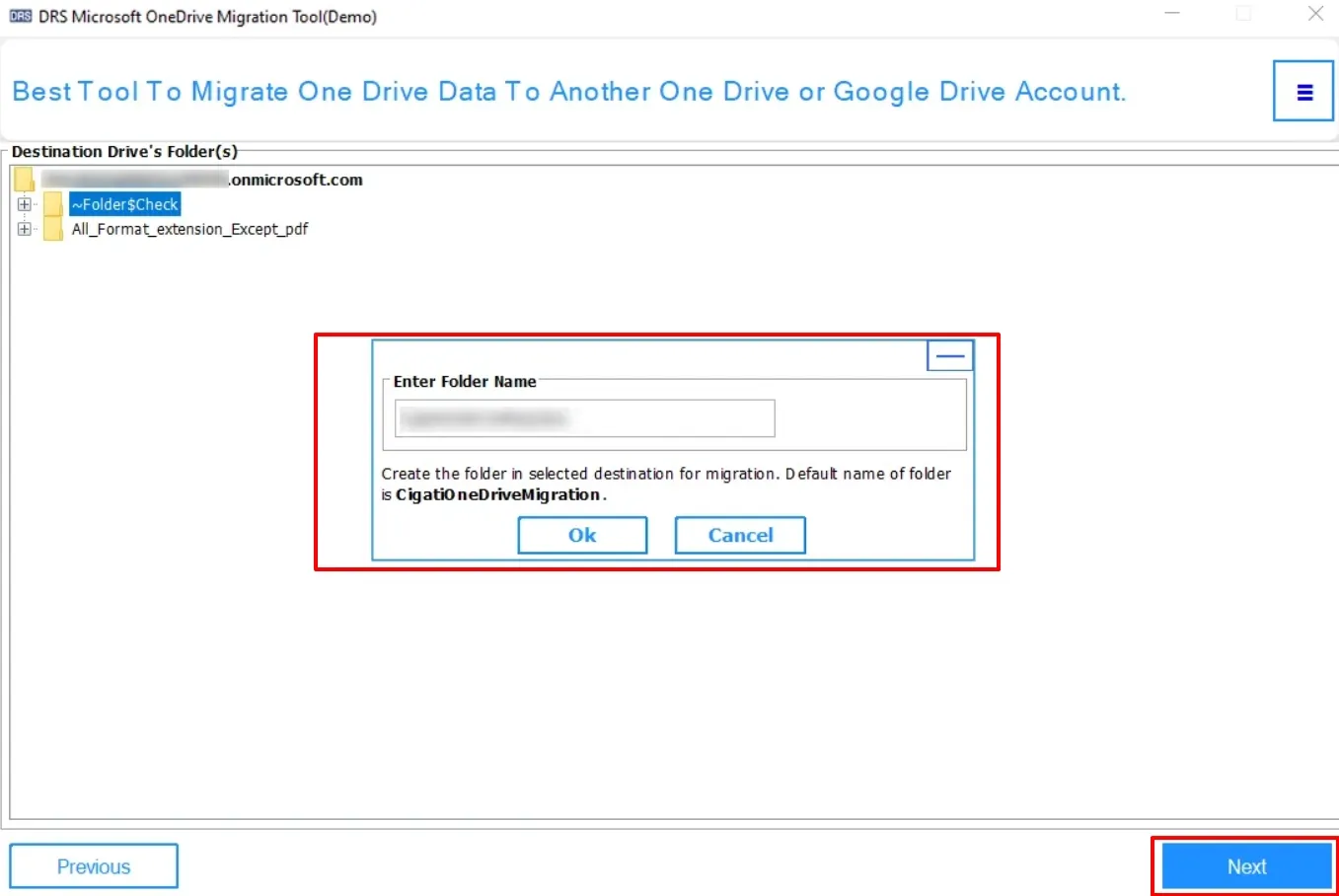The height and width of the screenshot is (896, 1339).
Task: Proceed with the Next button
Action: pyautogui.click(x=1246, y=866)
